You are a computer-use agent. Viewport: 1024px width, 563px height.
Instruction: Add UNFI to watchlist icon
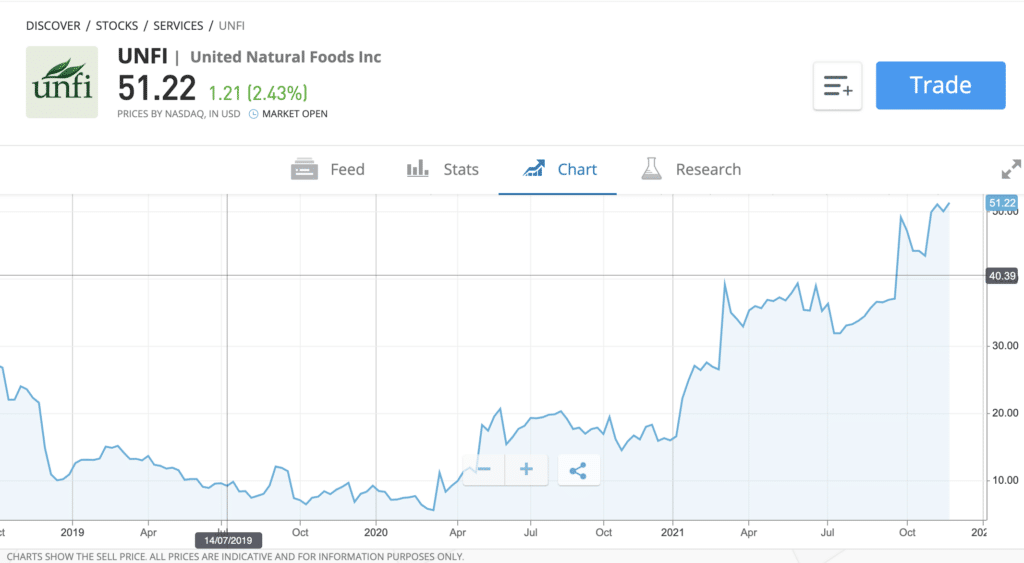coord(837,86)
